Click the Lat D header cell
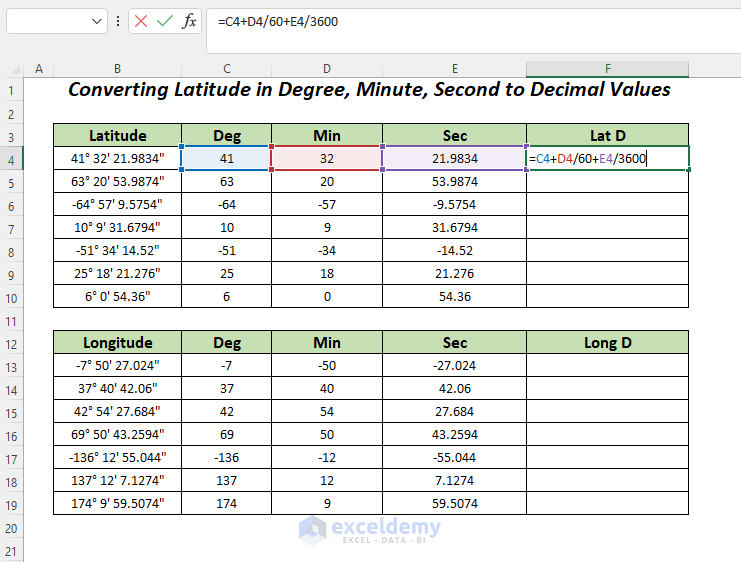The height and width of the screenshot is (562, 741). coord(607,135)
